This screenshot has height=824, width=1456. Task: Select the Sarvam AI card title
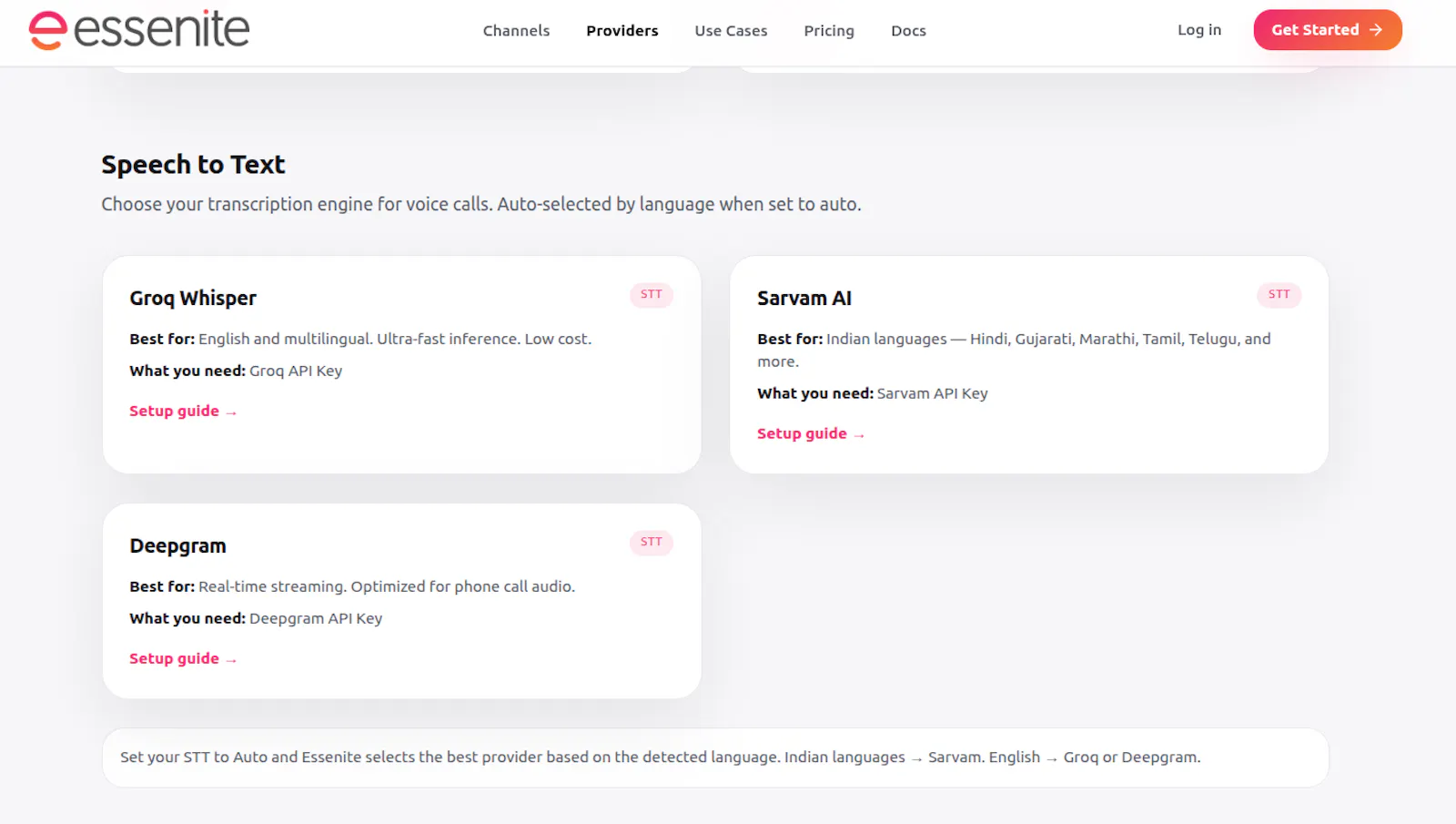pyautogui.click(x=804, y=299)
